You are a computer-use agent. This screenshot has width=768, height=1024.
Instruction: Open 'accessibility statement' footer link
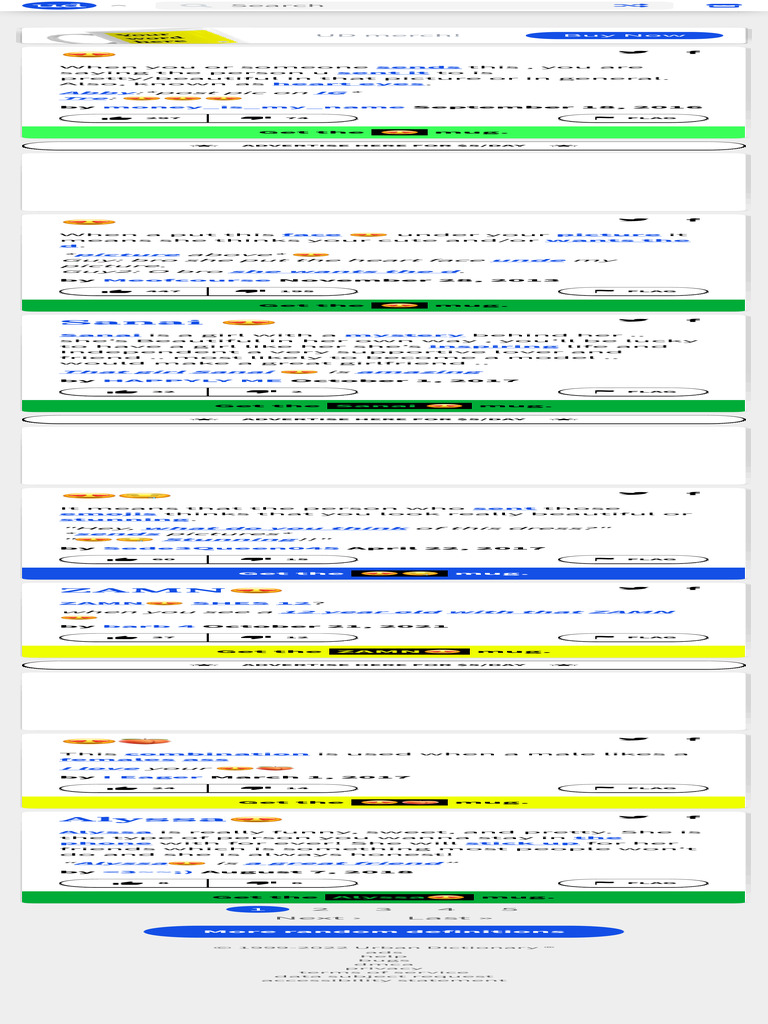[383, 980]
